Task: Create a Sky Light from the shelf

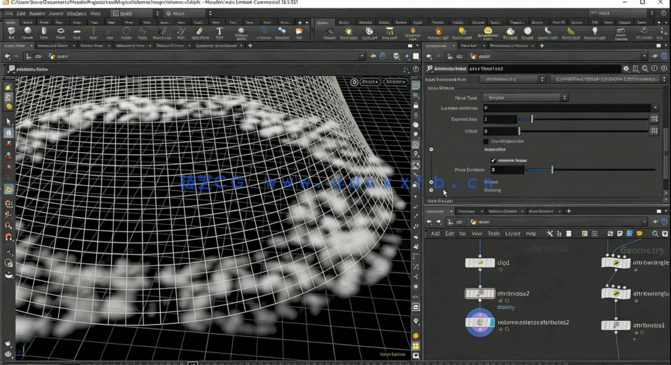Action: [x=510, y=33]
